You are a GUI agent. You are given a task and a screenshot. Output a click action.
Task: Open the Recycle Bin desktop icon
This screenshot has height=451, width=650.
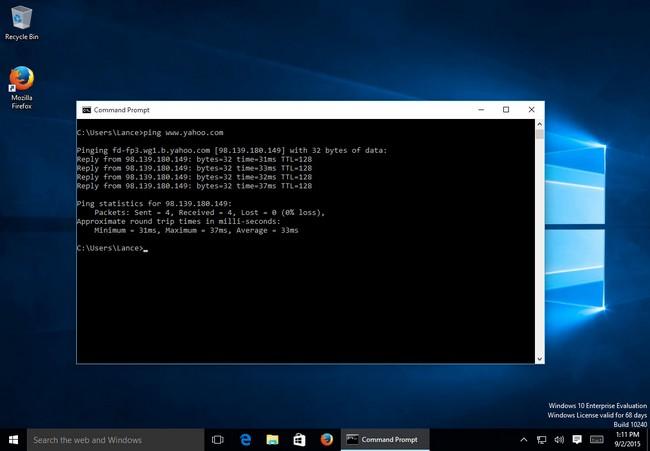point(22,23)
